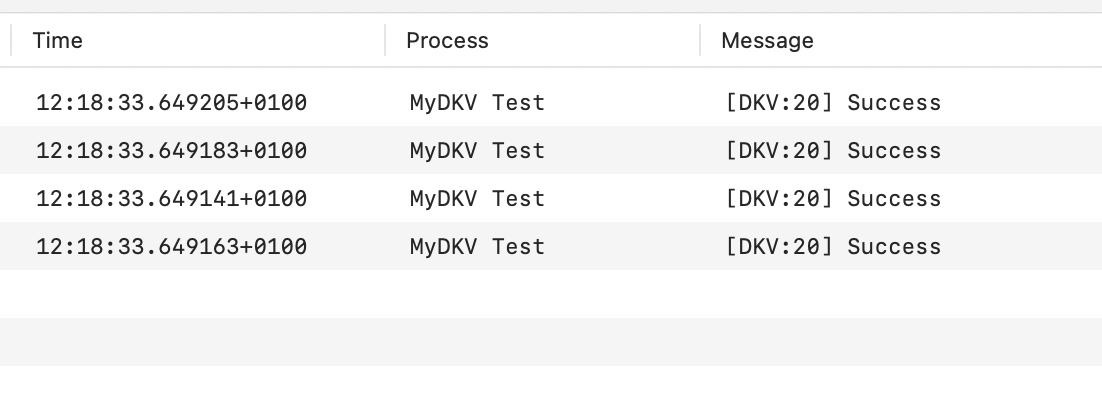Sort logs by the Time column header
This screenshot has height=396, width=1102.
point(58,41)
